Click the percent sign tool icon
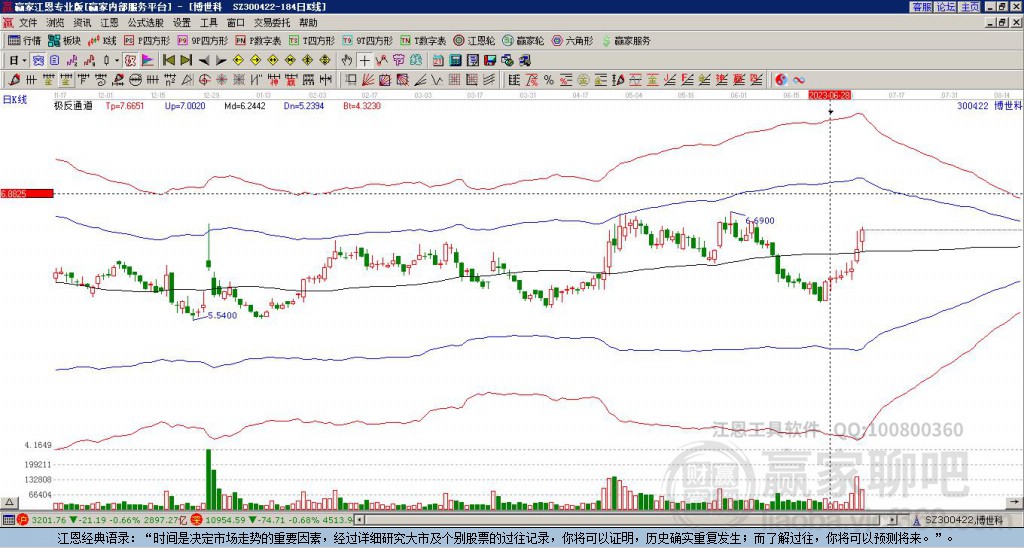Image resolution: width=1024 pixels, height=548 pixels. 549,80
